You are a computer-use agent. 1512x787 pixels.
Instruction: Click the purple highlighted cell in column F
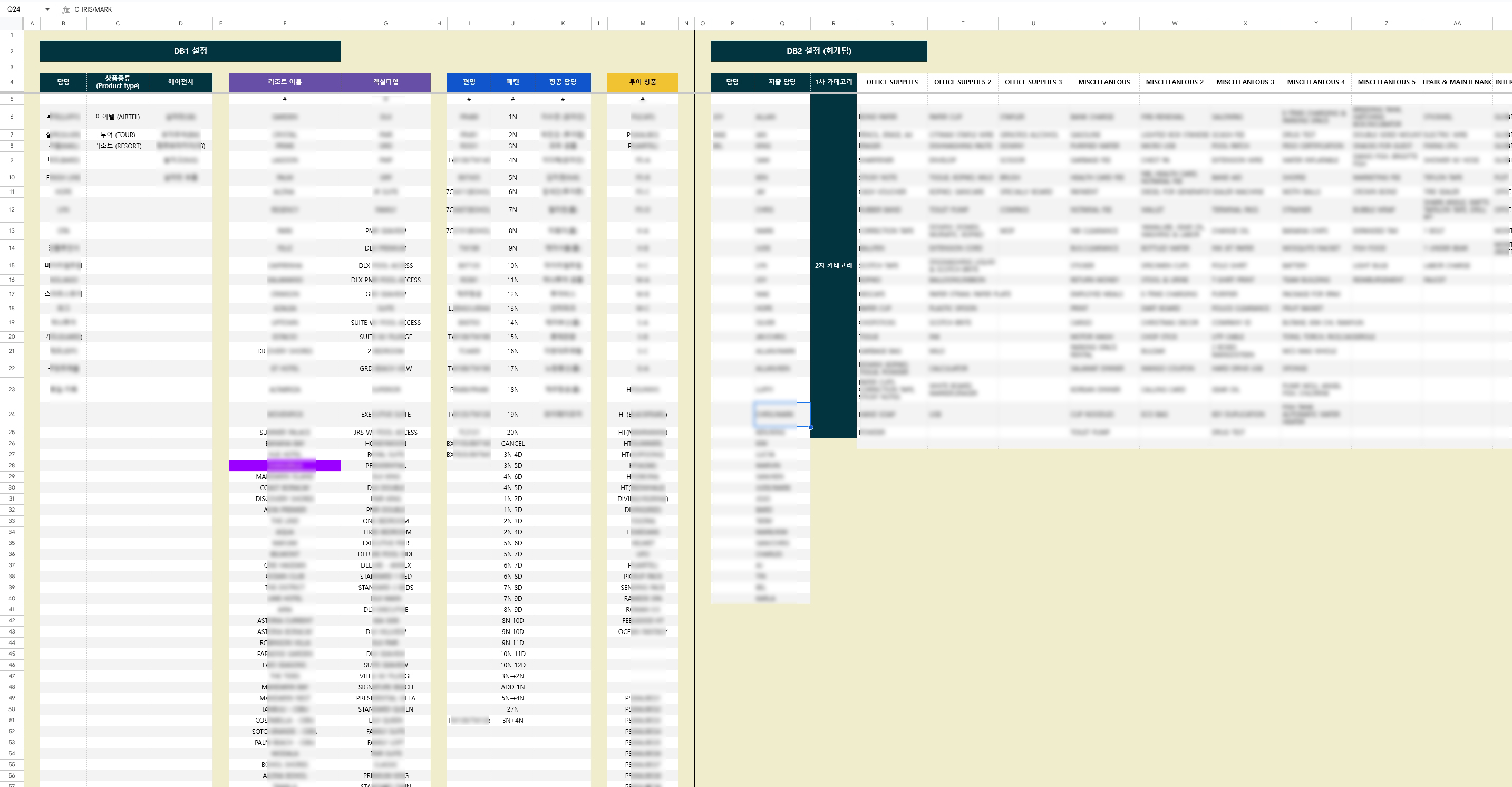click(x=284, y=466)
